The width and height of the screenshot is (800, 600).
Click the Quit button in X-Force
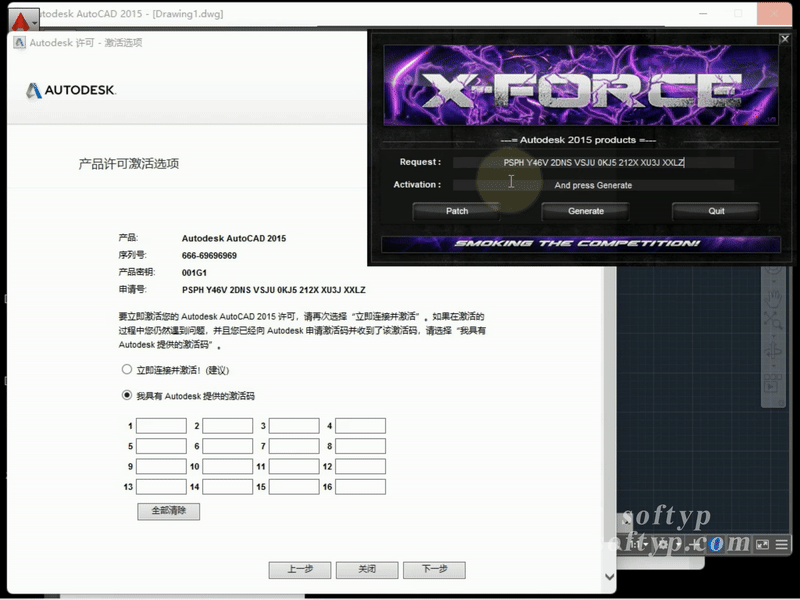coord(716,211)
